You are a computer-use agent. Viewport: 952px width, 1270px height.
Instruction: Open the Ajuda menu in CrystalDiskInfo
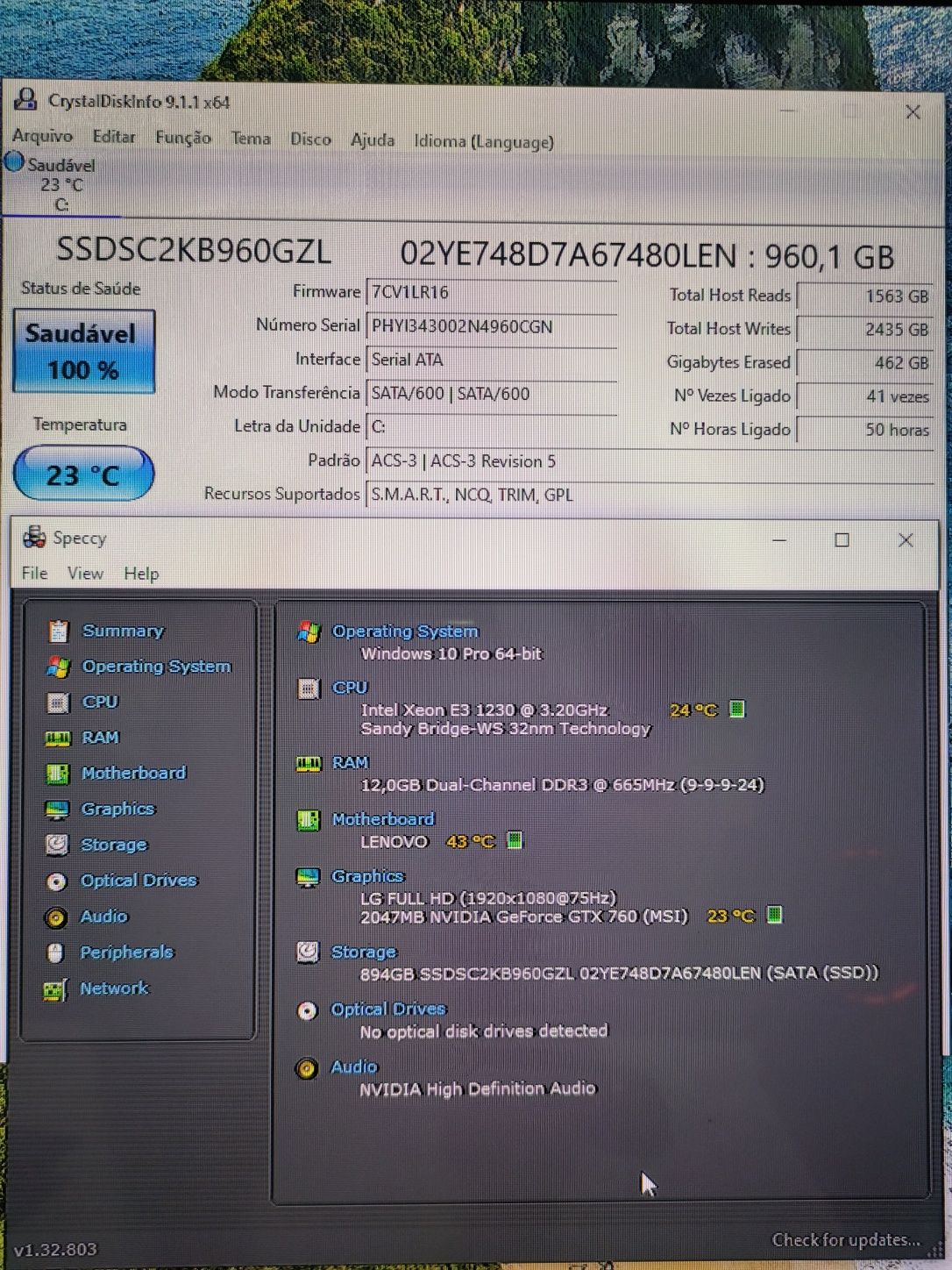(373, 140)
